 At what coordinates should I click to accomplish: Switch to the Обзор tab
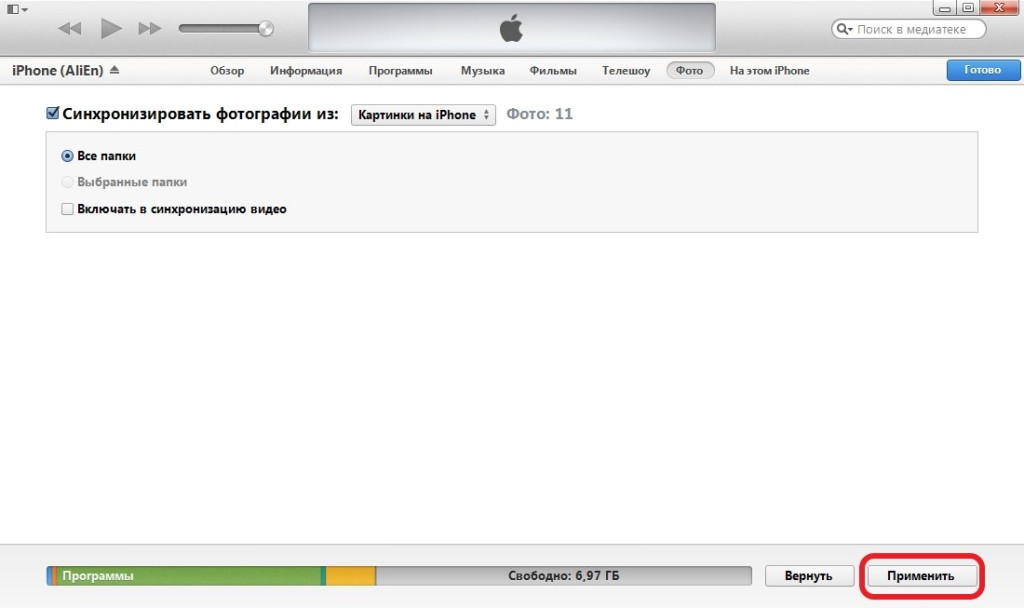coord(227,71)
